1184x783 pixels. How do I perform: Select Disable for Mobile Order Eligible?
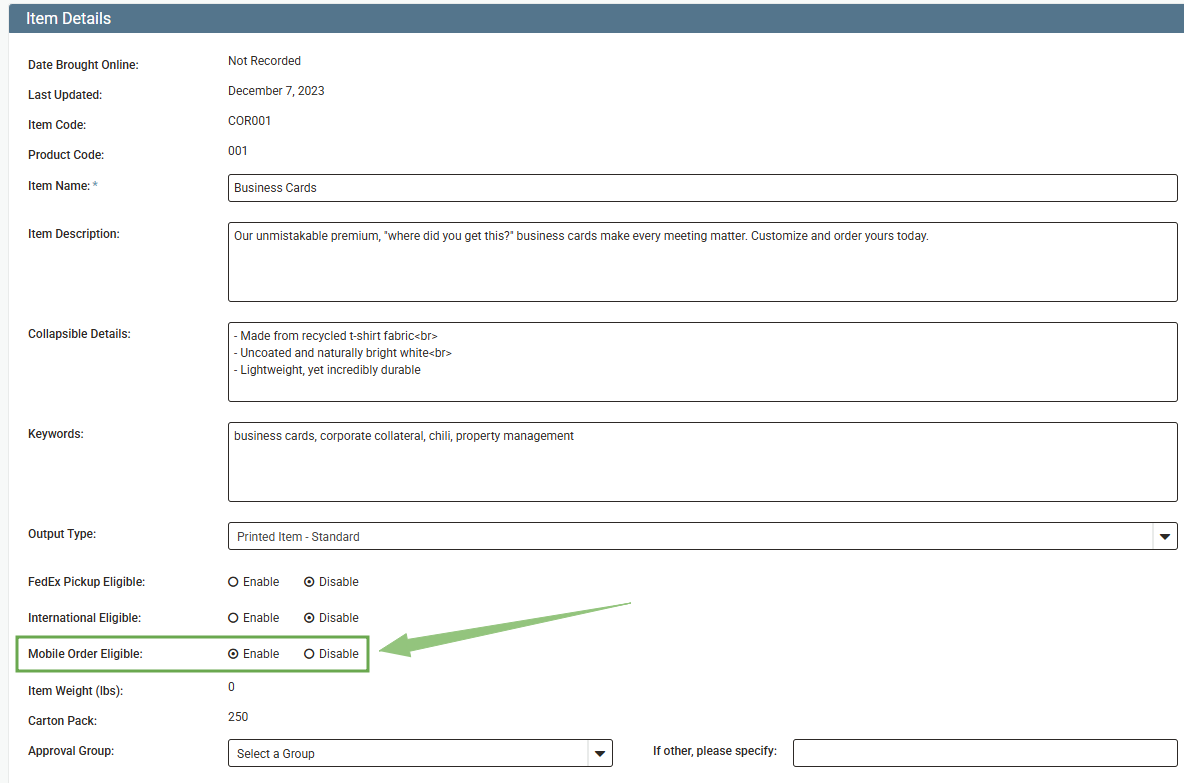click(309, 654)
